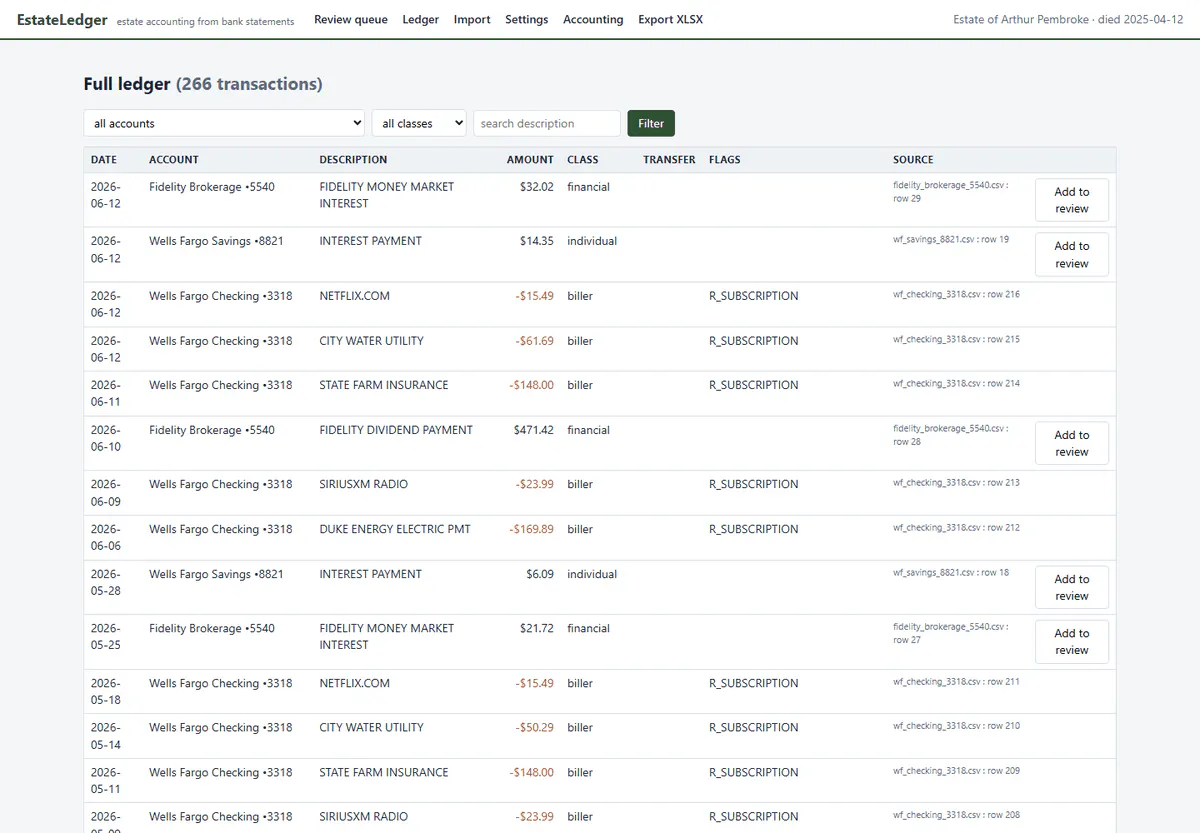Screen dimensions: 1200x833
Task: Click source wf_checking_3318.csv : row 209
Action: (x=956, y=771)
